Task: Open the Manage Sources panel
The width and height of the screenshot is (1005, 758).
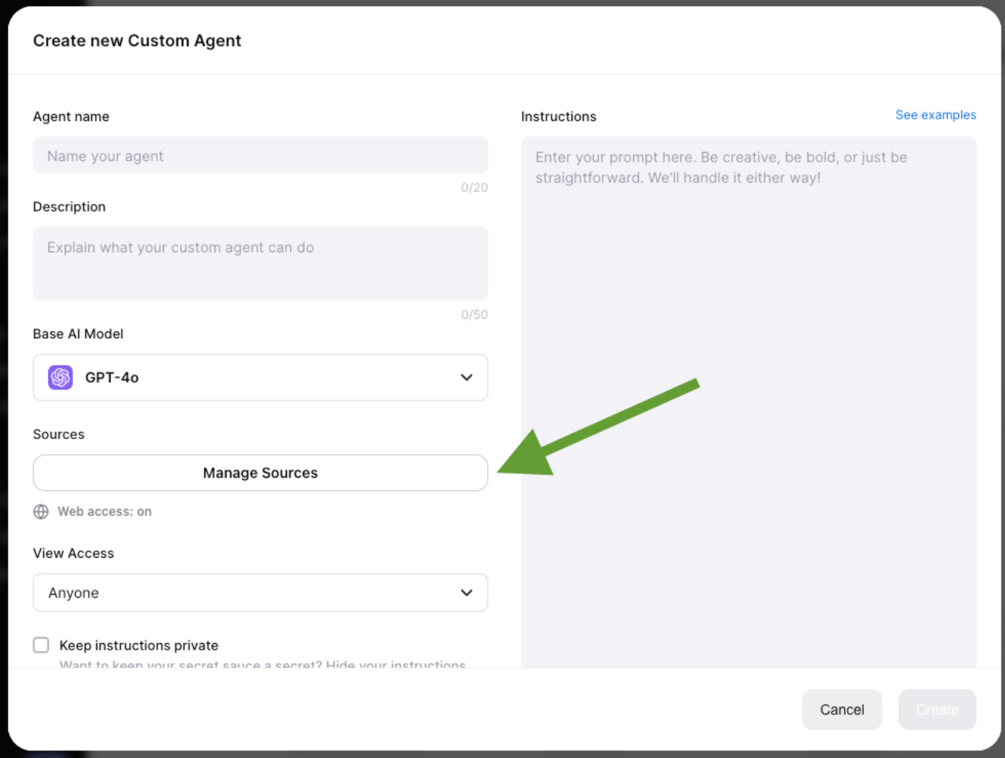Action: tap(260, 472)
